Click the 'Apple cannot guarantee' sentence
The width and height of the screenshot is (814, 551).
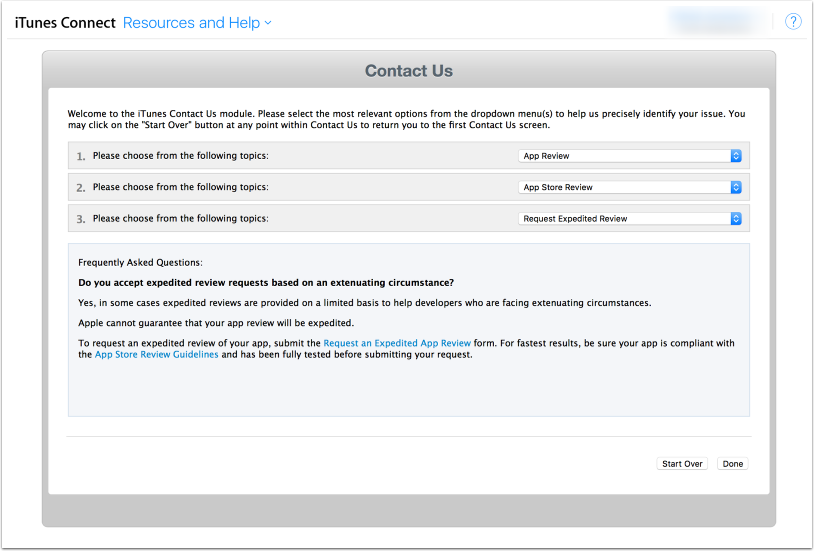[216, 323]
